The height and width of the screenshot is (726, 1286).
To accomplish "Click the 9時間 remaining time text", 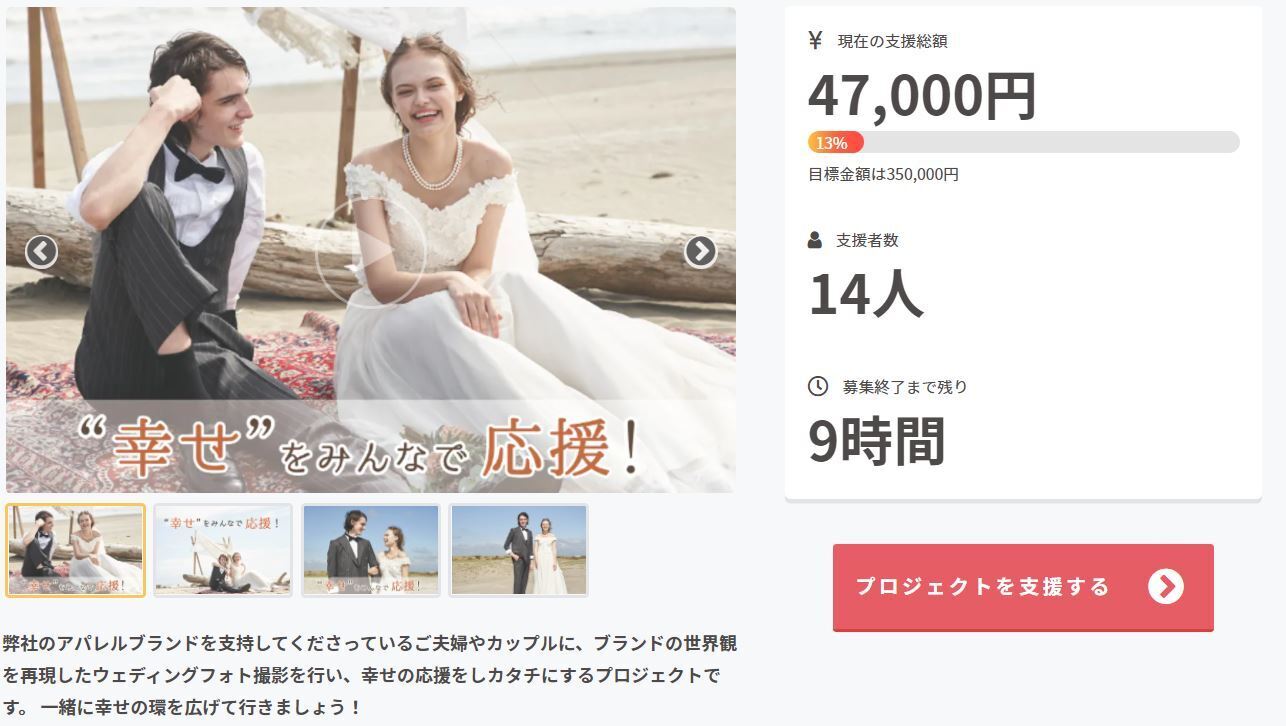I will click(x=877, y=441).
